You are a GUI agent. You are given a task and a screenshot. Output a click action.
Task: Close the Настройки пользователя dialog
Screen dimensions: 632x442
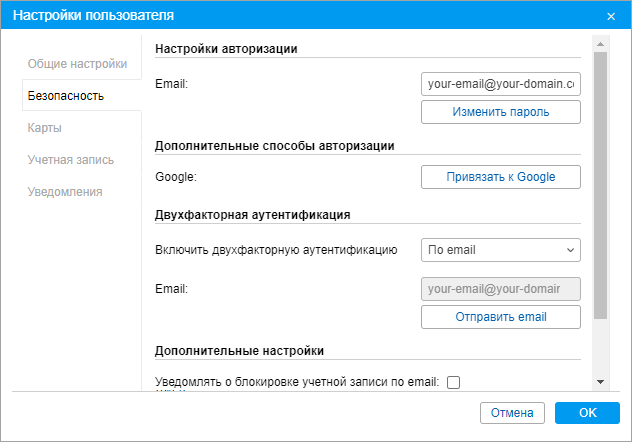point(611,16)
